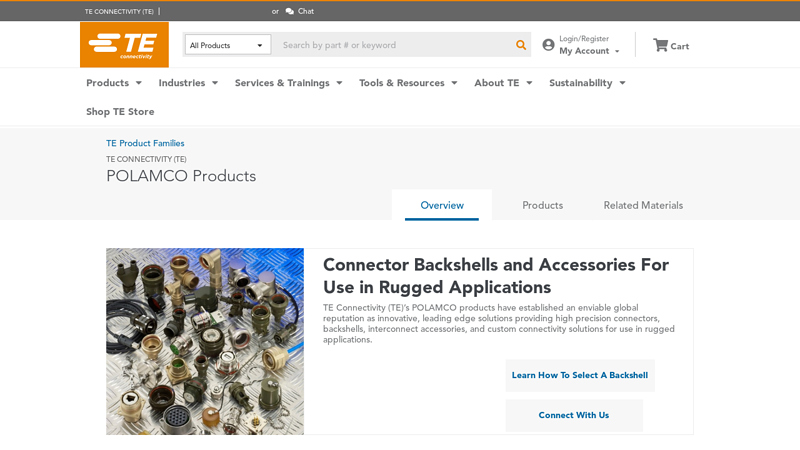Click the Connect With Us button
This screenshot has height=450, width=800.
coord(574,415)
